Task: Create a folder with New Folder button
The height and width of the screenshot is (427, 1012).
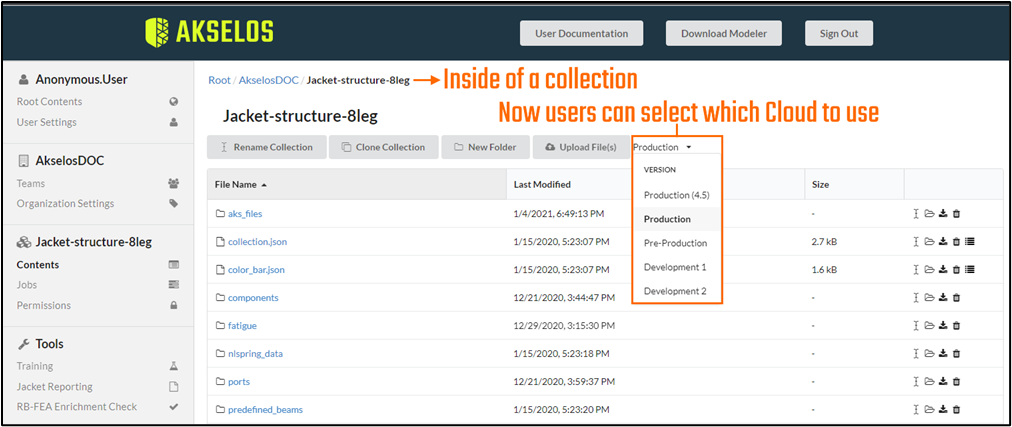Action: pos(485,147)
